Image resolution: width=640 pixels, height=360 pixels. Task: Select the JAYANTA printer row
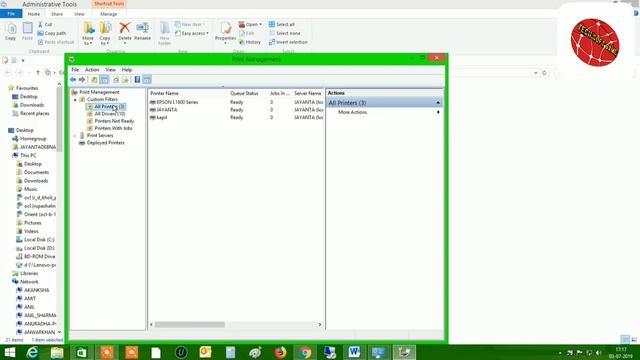[x=236, y=110]
